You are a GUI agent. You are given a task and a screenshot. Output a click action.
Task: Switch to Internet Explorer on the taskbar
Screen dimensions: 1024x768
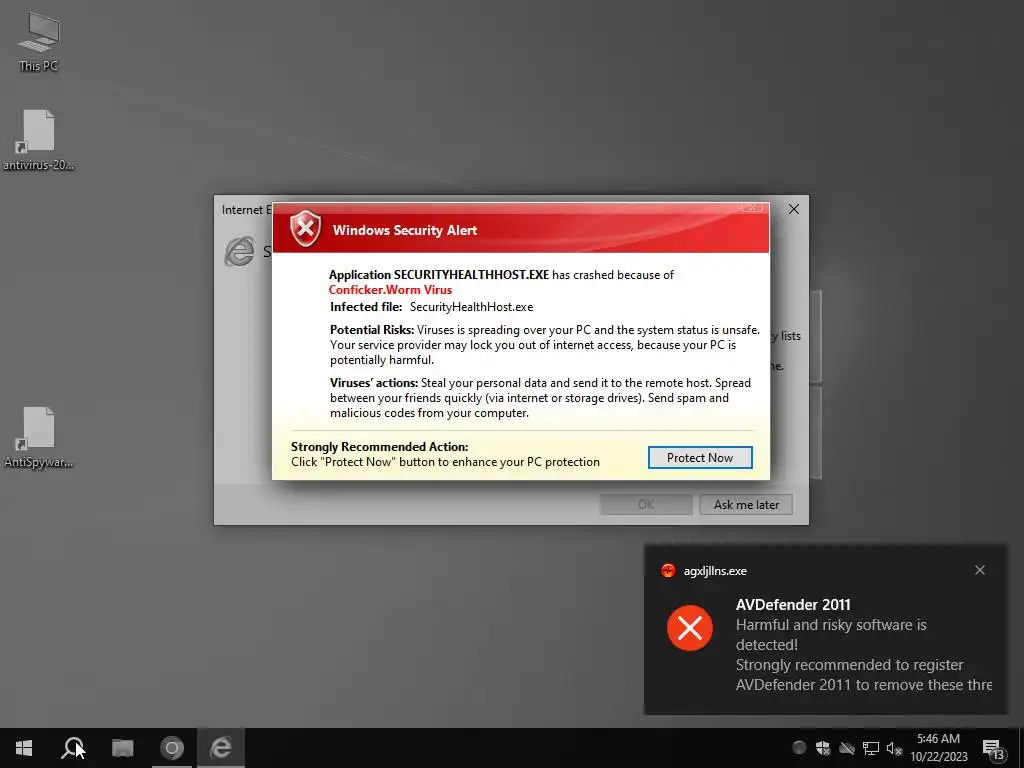coord(221,748)
